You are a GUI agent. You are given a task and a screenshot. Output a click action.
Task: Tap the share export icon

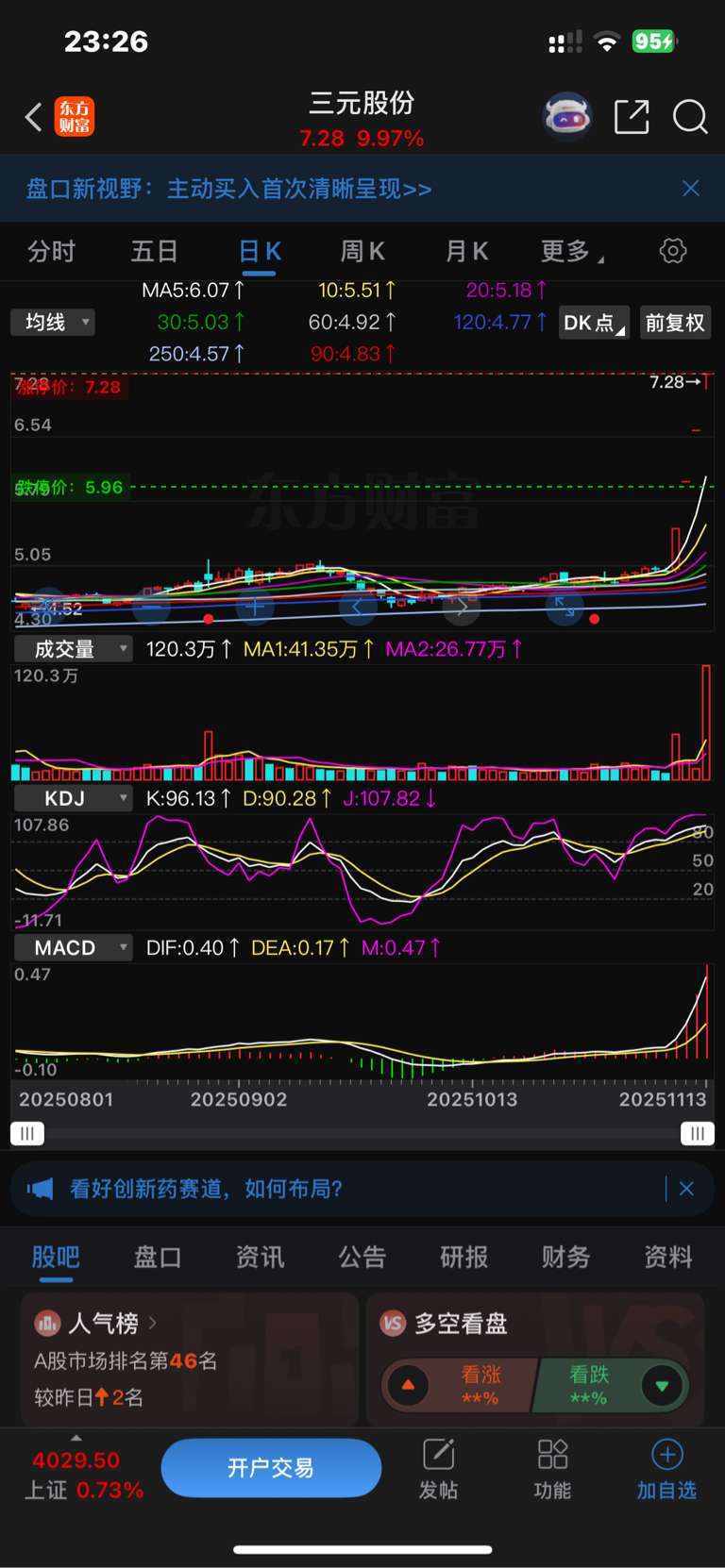pyautogui.click(x=632, y=117)
